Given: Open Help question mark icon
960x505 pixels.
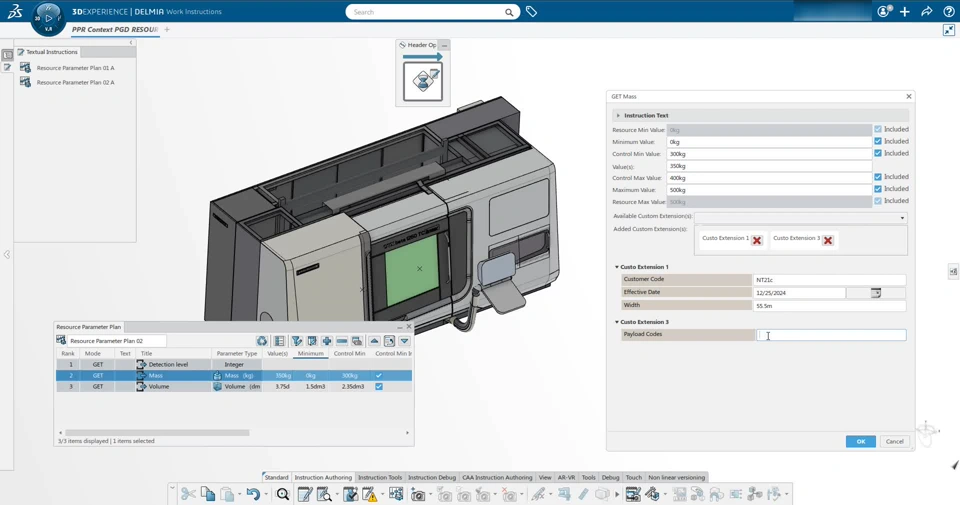Looking at the screenshot, I should click(949, 12).
